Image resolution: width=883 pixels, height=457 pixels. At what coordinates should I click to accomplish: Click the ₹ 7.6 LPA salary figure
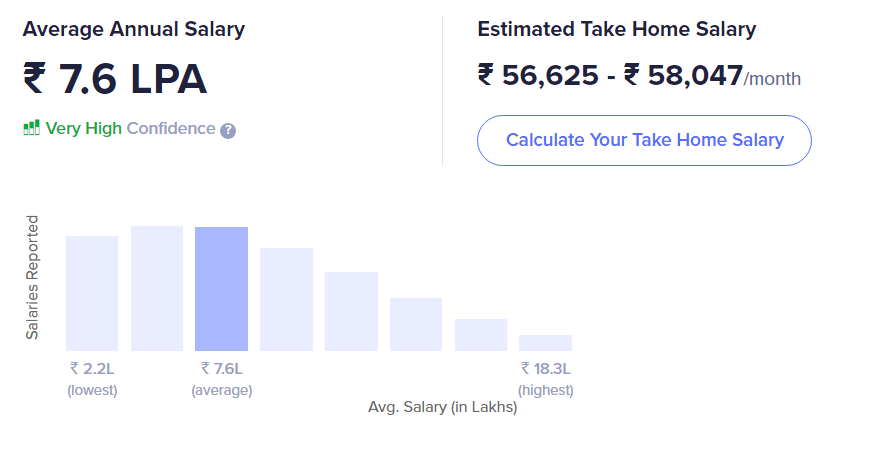(x=115, y=79)
